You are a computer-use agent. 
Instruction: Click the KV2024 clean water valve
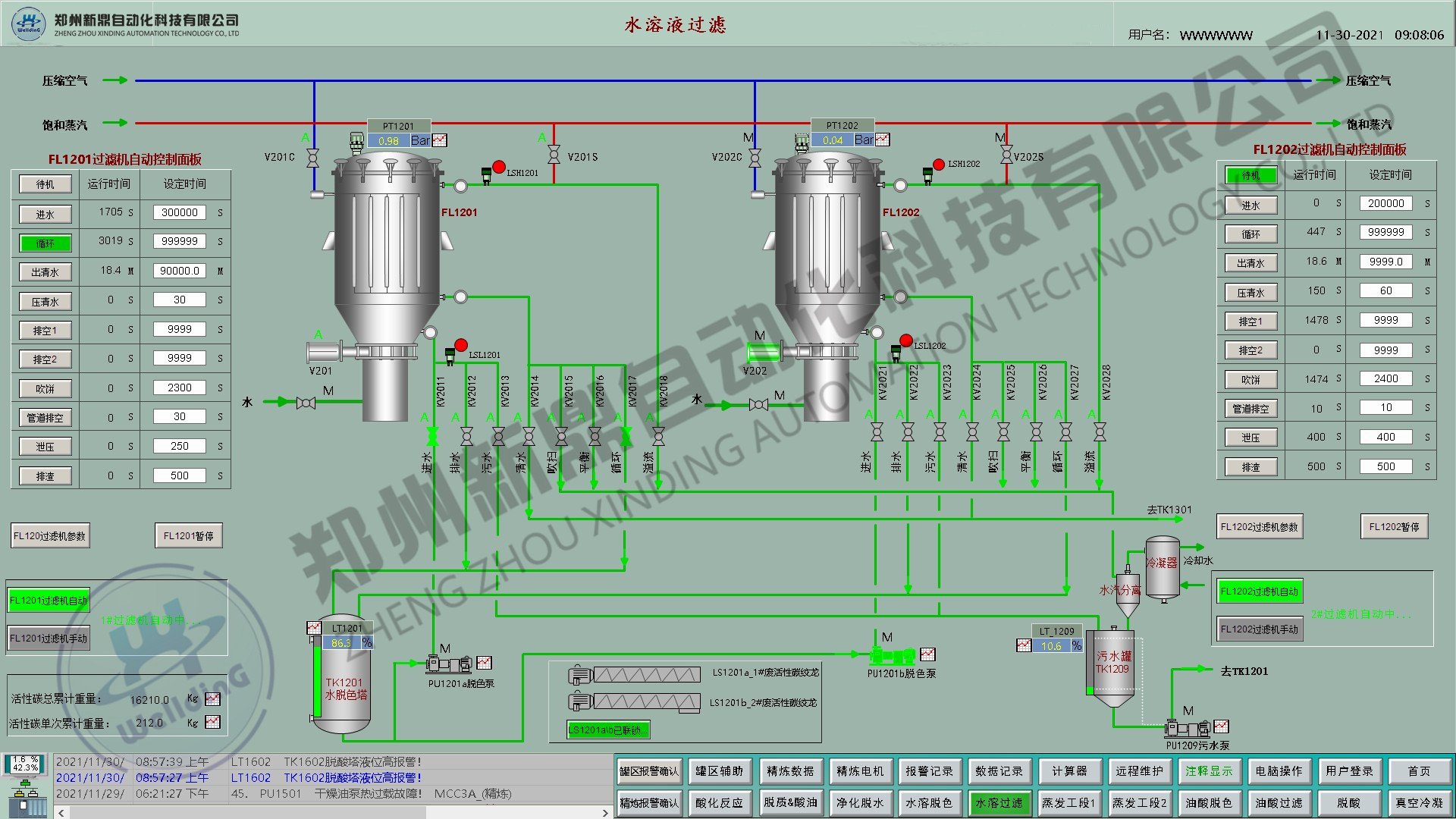(x=972, y=432)
